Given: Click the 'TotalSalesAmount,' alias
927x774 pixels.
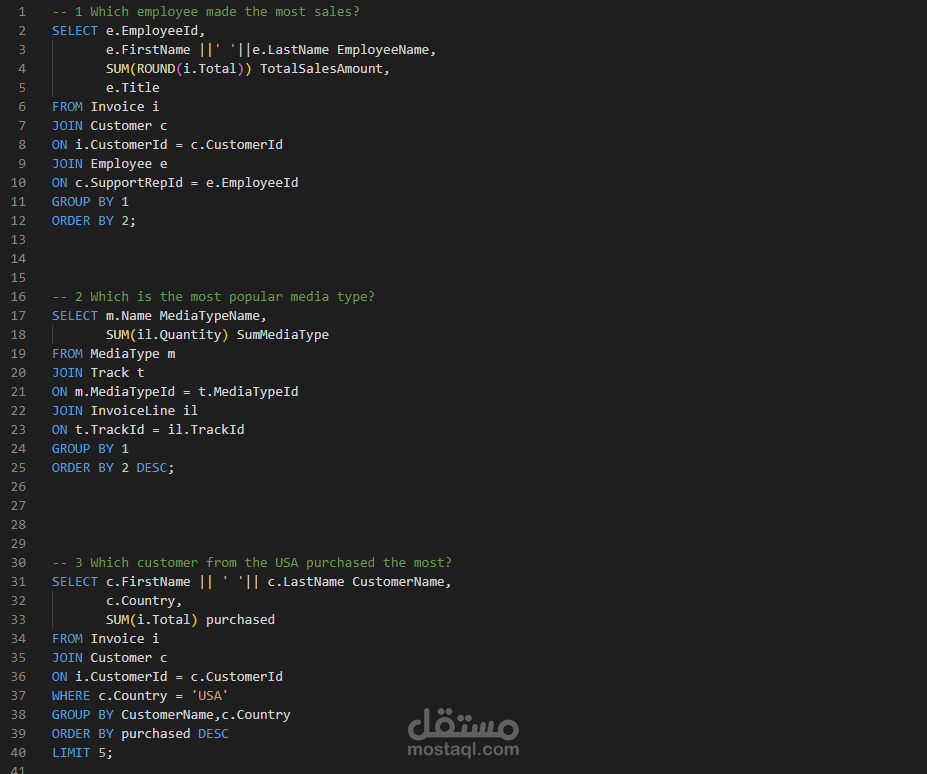Looking at the screenshot, I should click(x=325, y=69).
